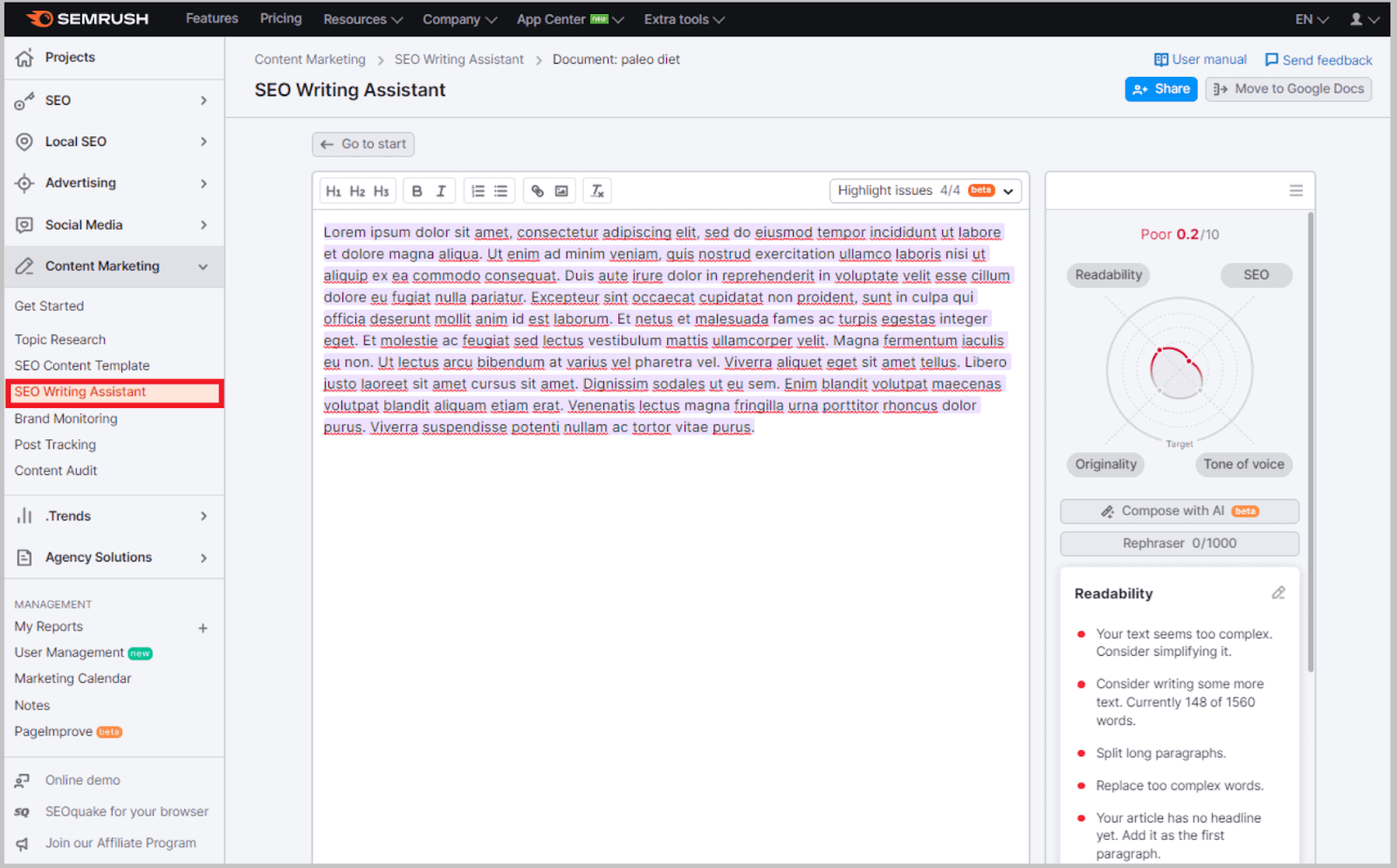1397x868 pixels.
Task: Edit Readability settings with pencil icon
Action: [x=1278, y=593]
